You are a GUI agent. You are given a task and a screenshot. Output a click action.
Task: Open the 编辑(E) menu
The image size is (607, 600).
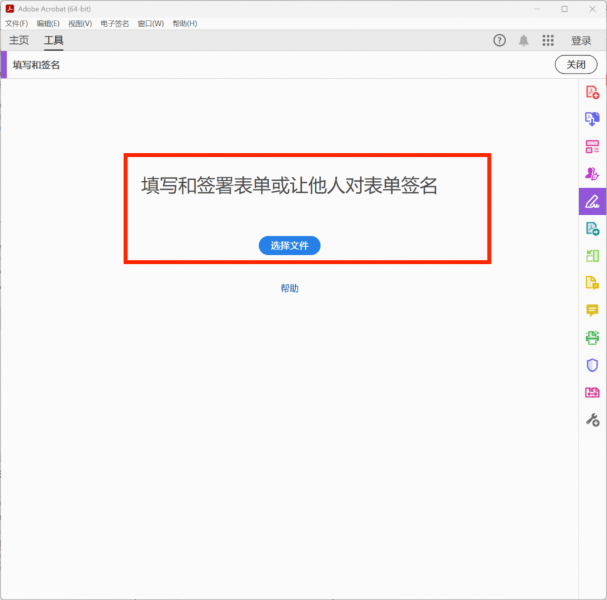[x=48, y=24]
